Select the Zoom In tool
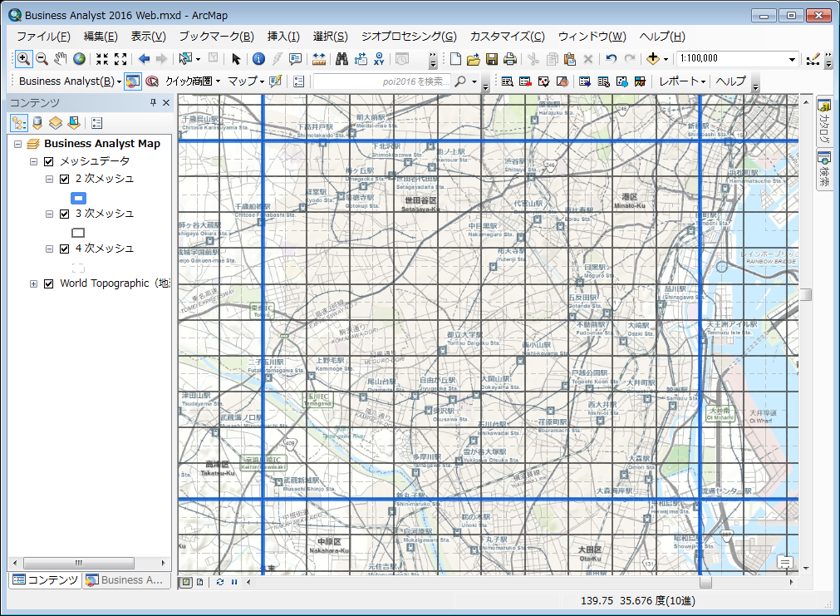The height and width of the screenshot is (616, 840). [23, 58]
